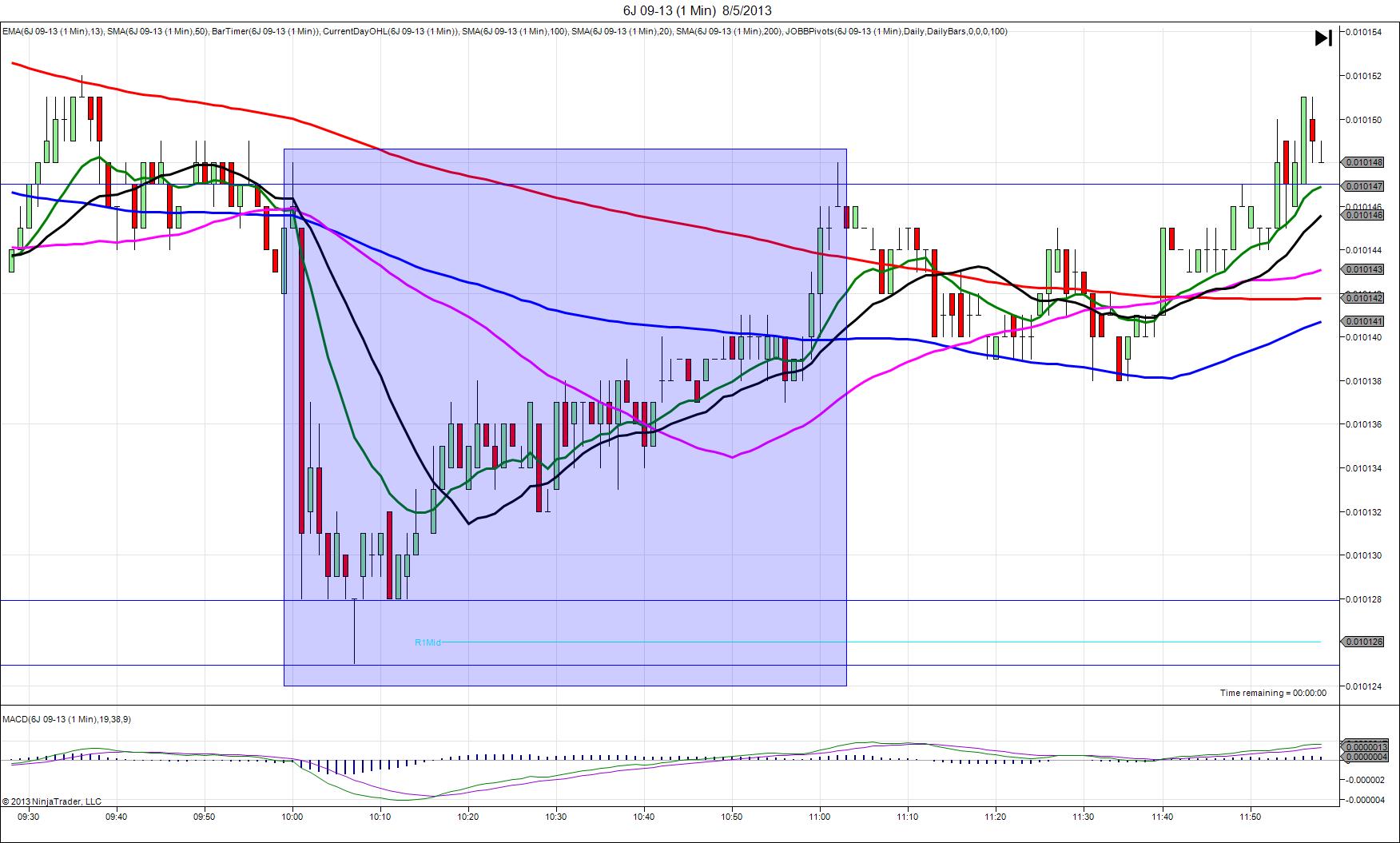Click the '0.010136' price axis label
The height and width of the screenshot is (843, 1400).
click(1364, 424)
